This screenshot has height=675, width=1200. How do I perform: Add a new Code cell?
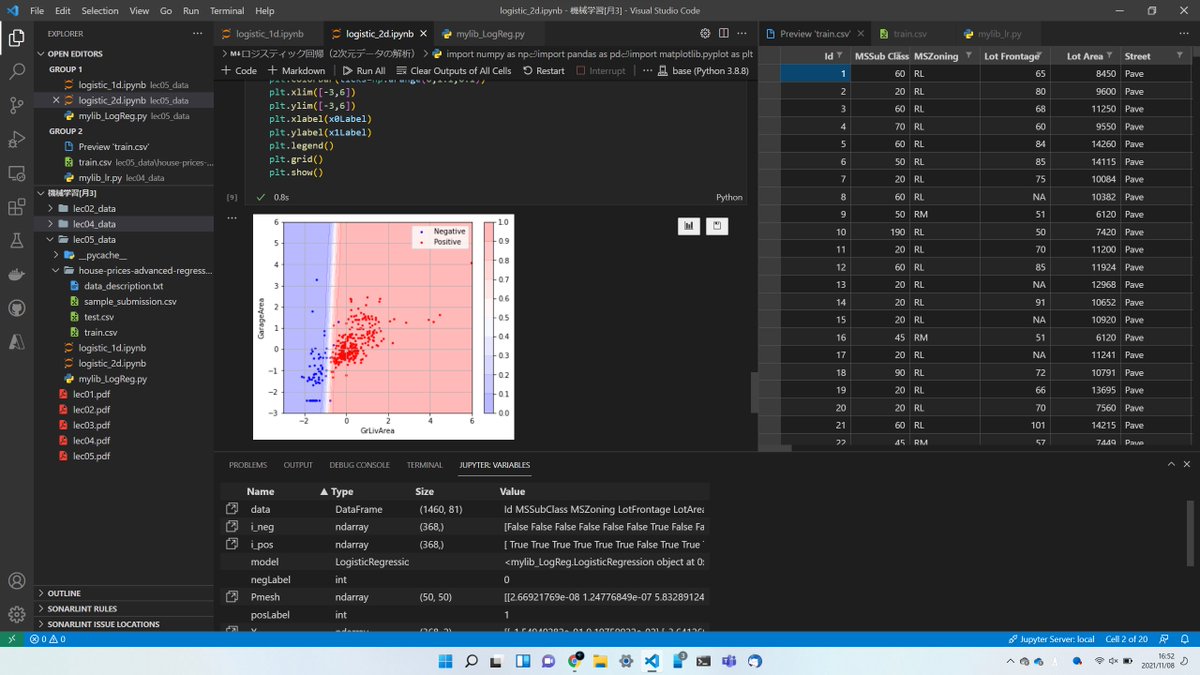(239, 71)
